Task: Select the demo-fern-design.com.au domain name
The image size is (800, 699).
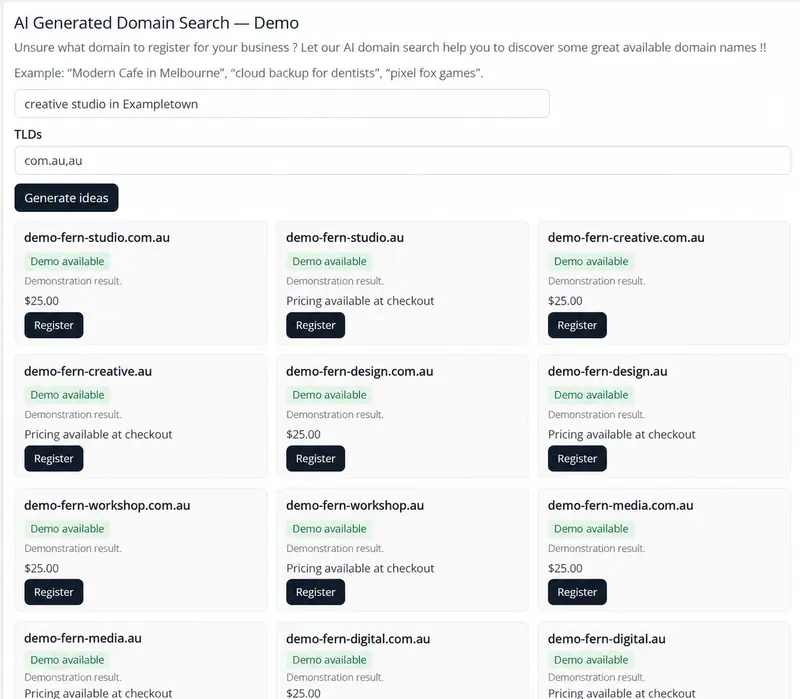Action: pyautogui.click(x=360, y=371)
